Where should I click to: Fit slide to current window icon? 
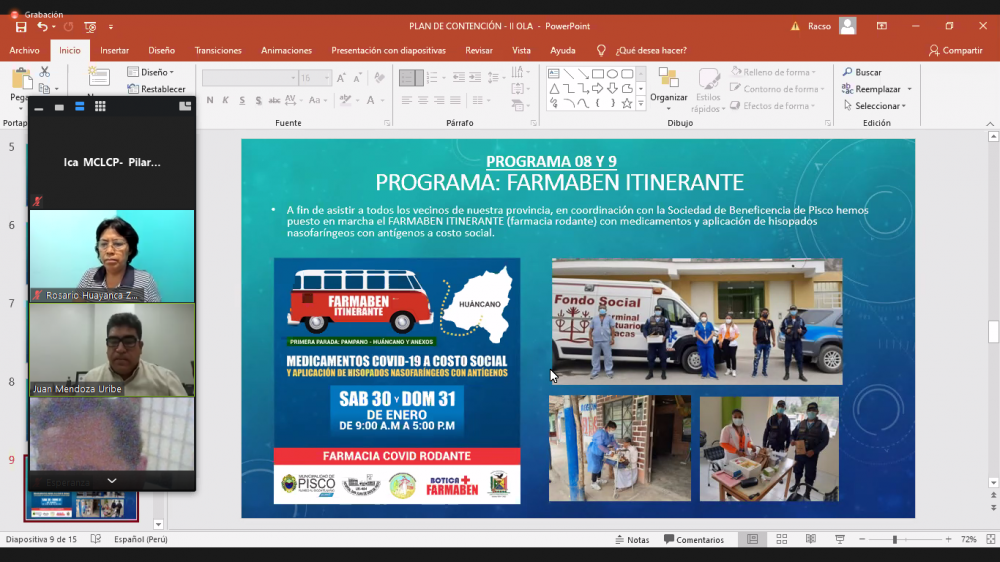click(x=988, y=540)
